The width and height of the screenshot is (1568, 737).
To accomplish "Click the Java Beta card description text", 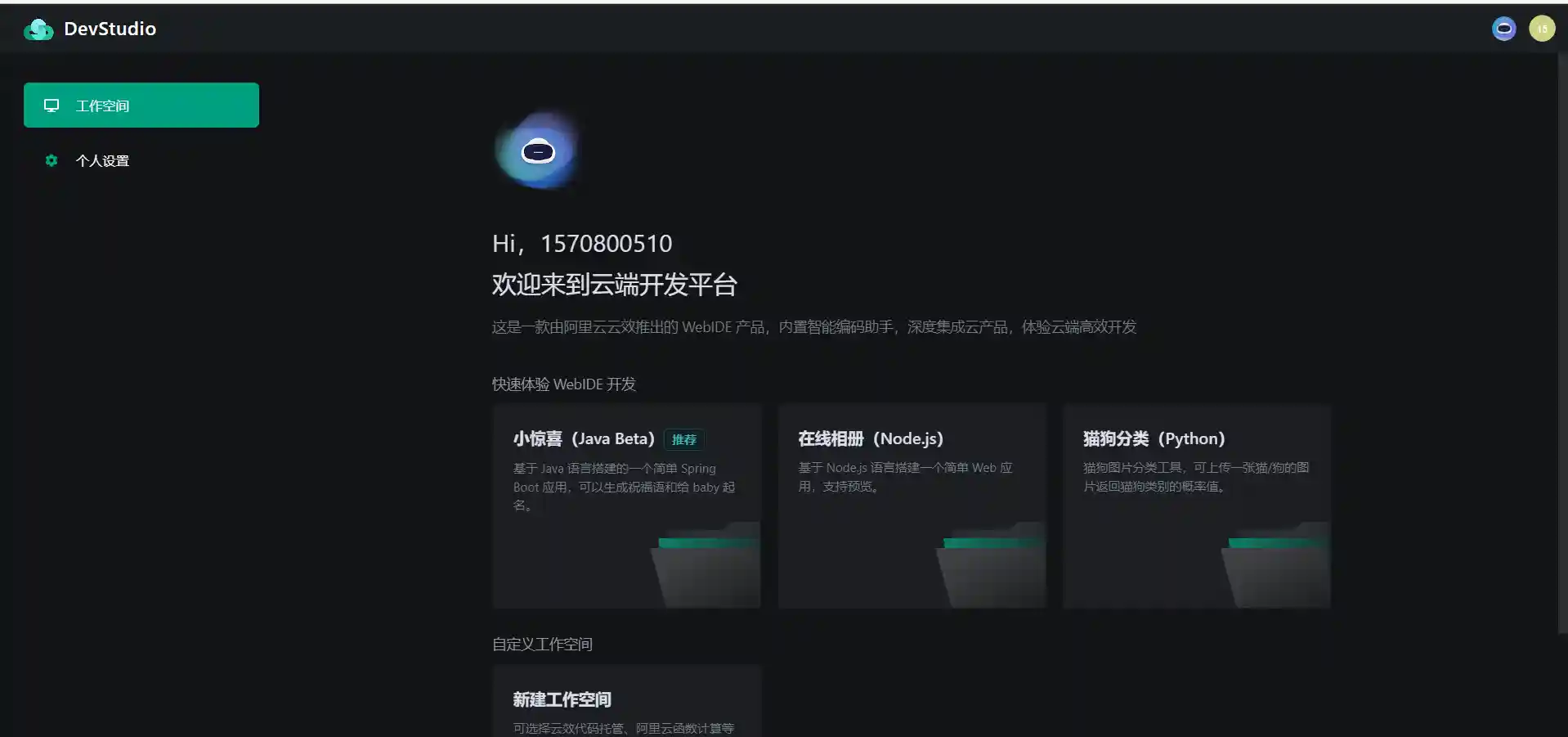I will click(624, 487).
